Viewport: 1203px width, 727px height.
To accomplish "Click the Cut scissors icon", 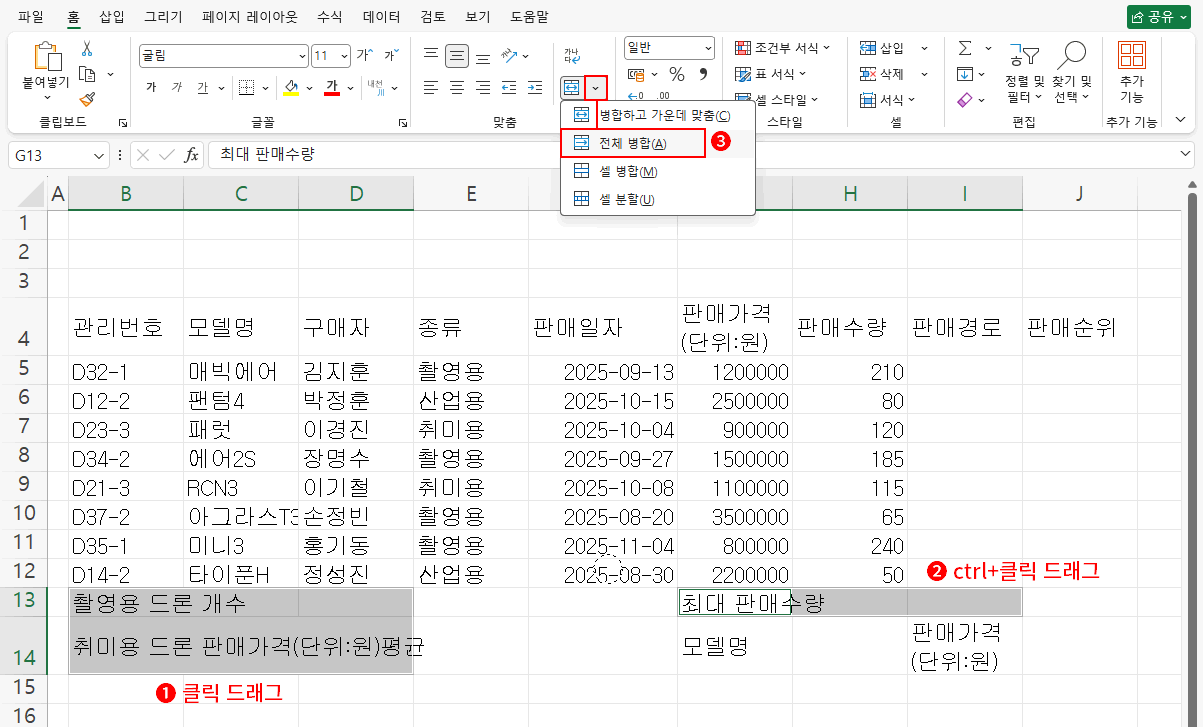I will pos(87,48).
